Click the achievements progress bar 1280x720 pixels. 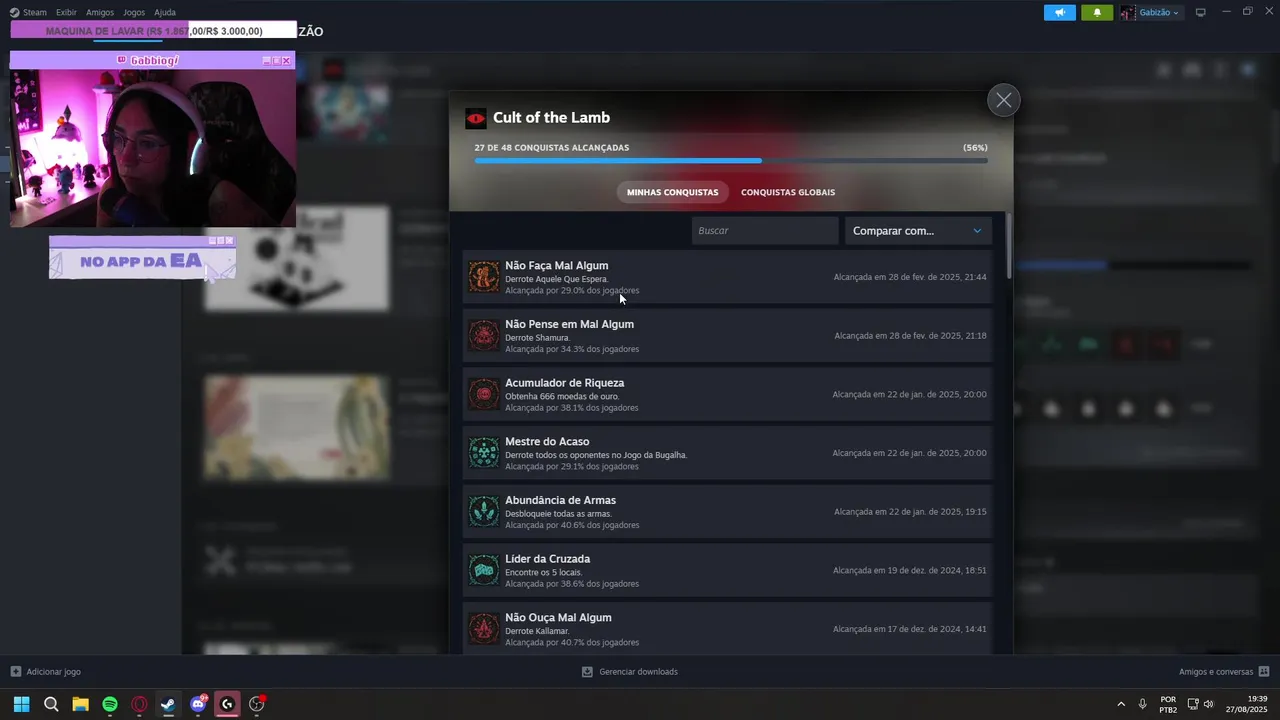[x=731, y=160]
